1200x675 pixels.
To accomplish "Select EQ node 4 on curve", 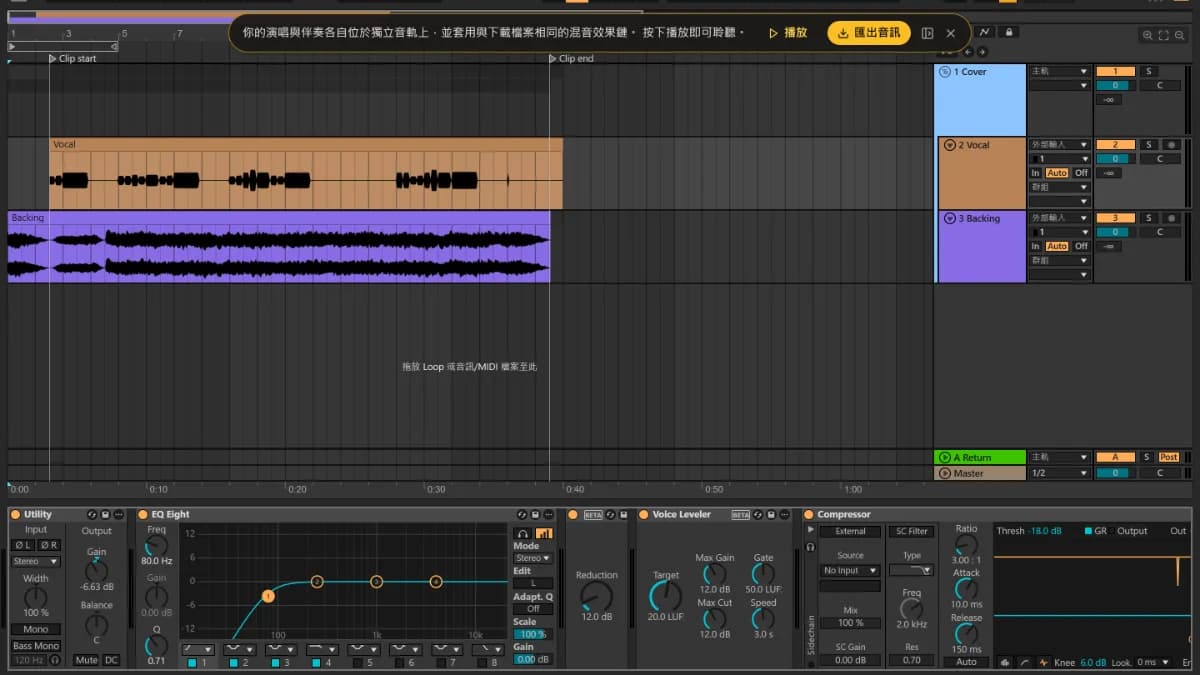I will [436, 581].
